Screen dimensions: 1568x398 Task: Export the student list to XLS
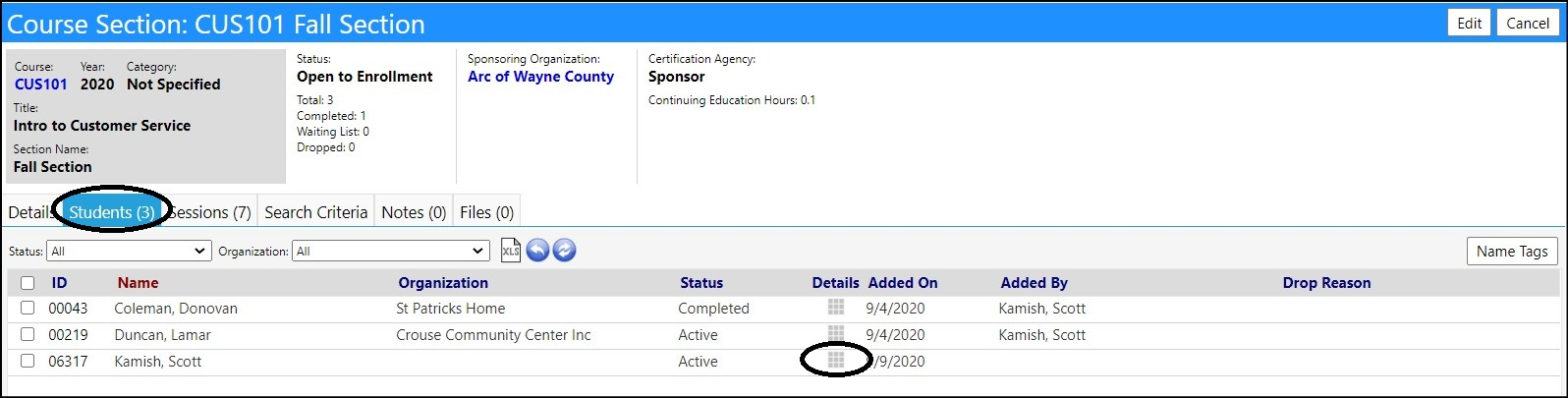point(511,251)
